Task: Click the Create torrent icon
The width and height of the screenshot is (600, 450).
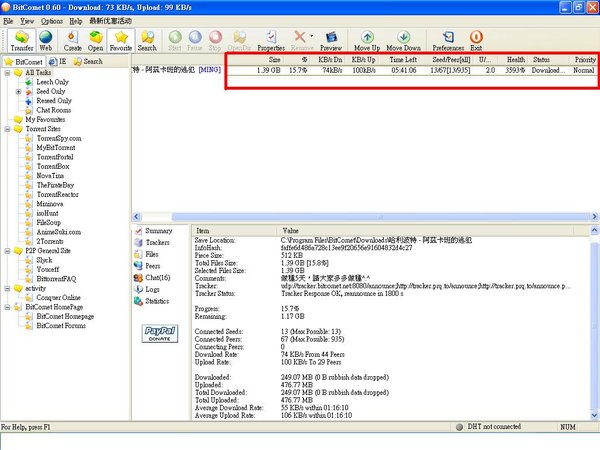Action: pos(72,40)
